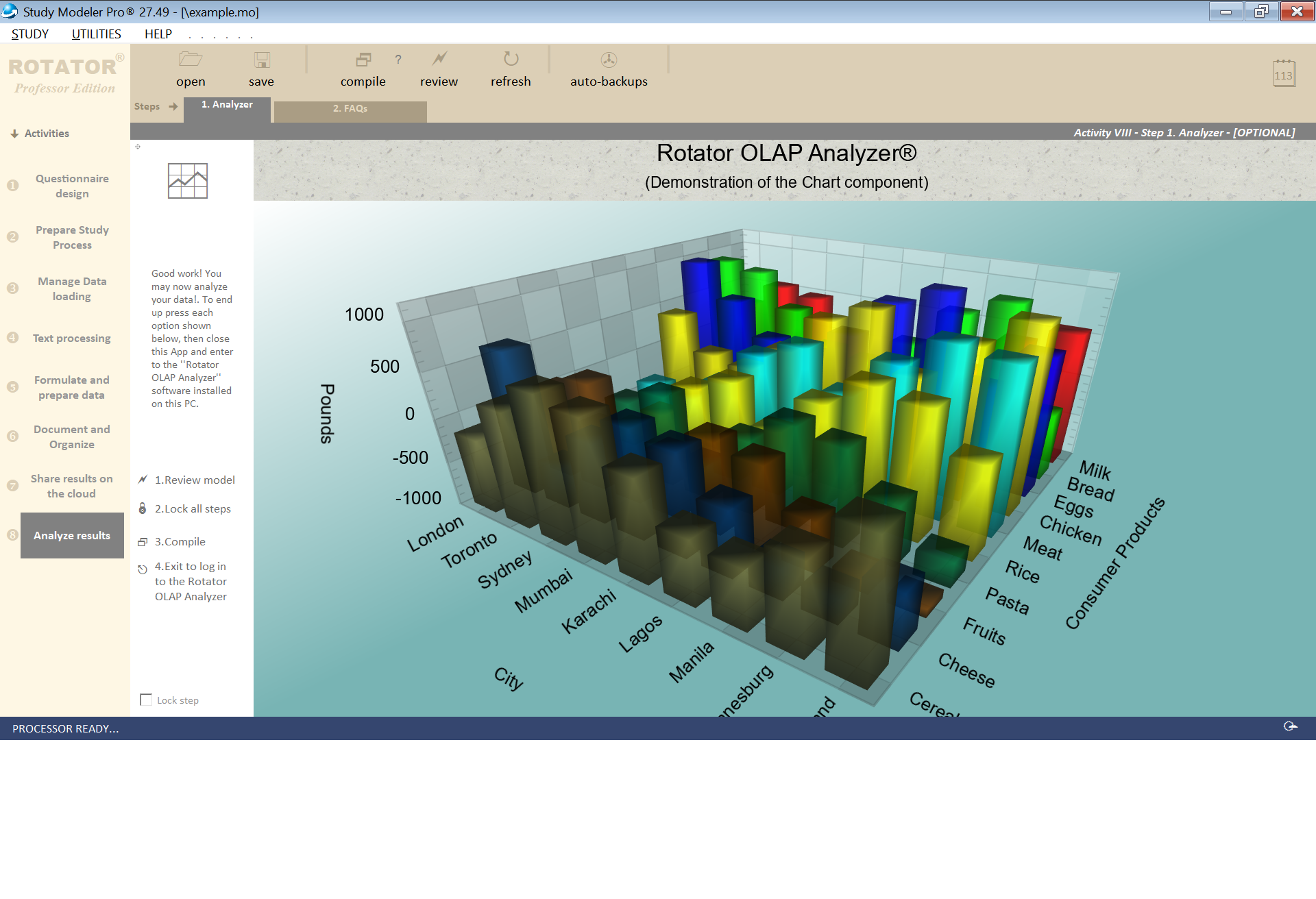Select the Prepare Study Process activity
Viewport: 1316px width, 899px height.
(x=72, y=237)
